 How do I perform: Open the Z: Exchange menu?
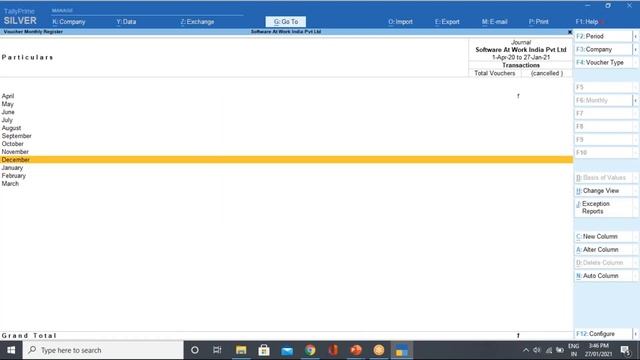pyautogui.click(x=197, y=22)
